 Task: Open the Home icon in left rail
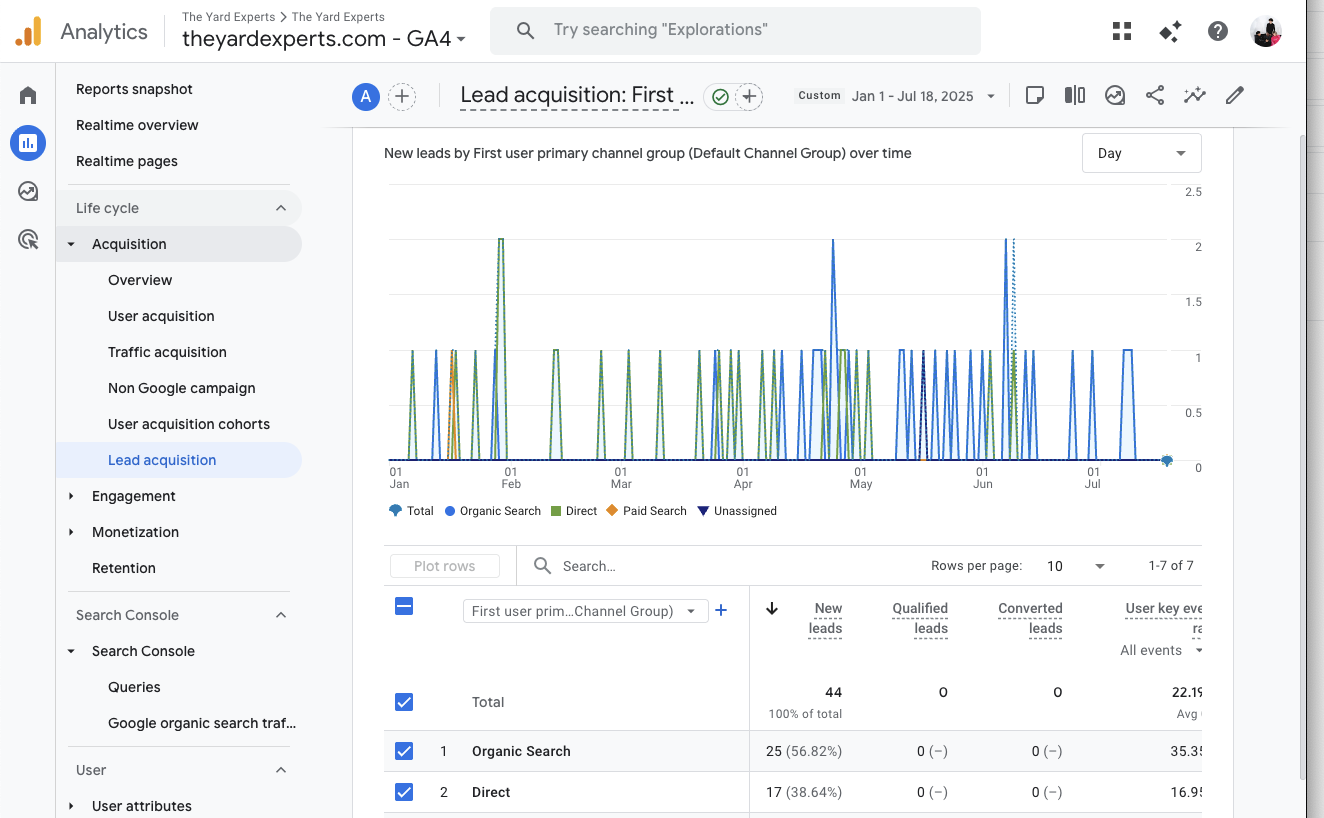tap(28, 95)
